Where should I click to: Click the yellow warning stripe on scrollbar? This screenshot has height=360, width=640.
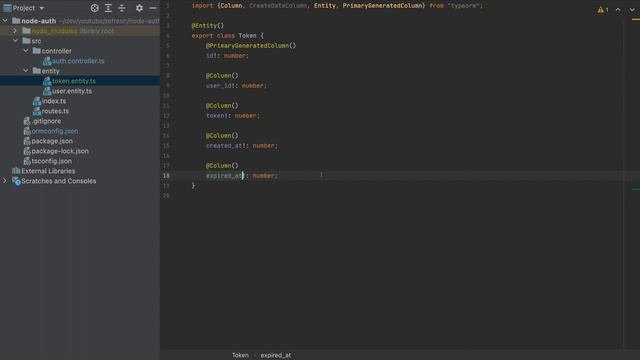click(x=636, y=19)
